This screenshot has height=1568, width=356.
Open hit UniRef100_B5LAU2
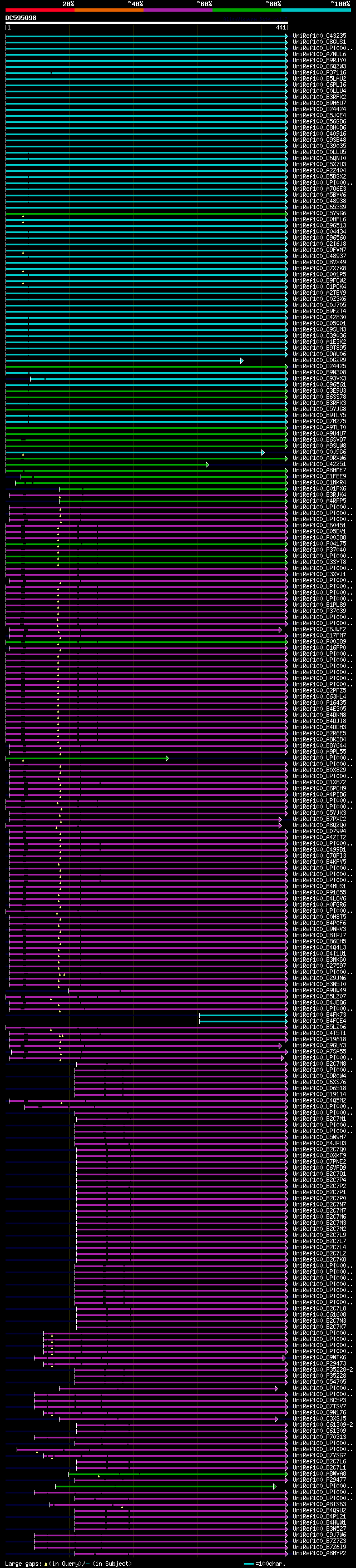pos(319,78)
